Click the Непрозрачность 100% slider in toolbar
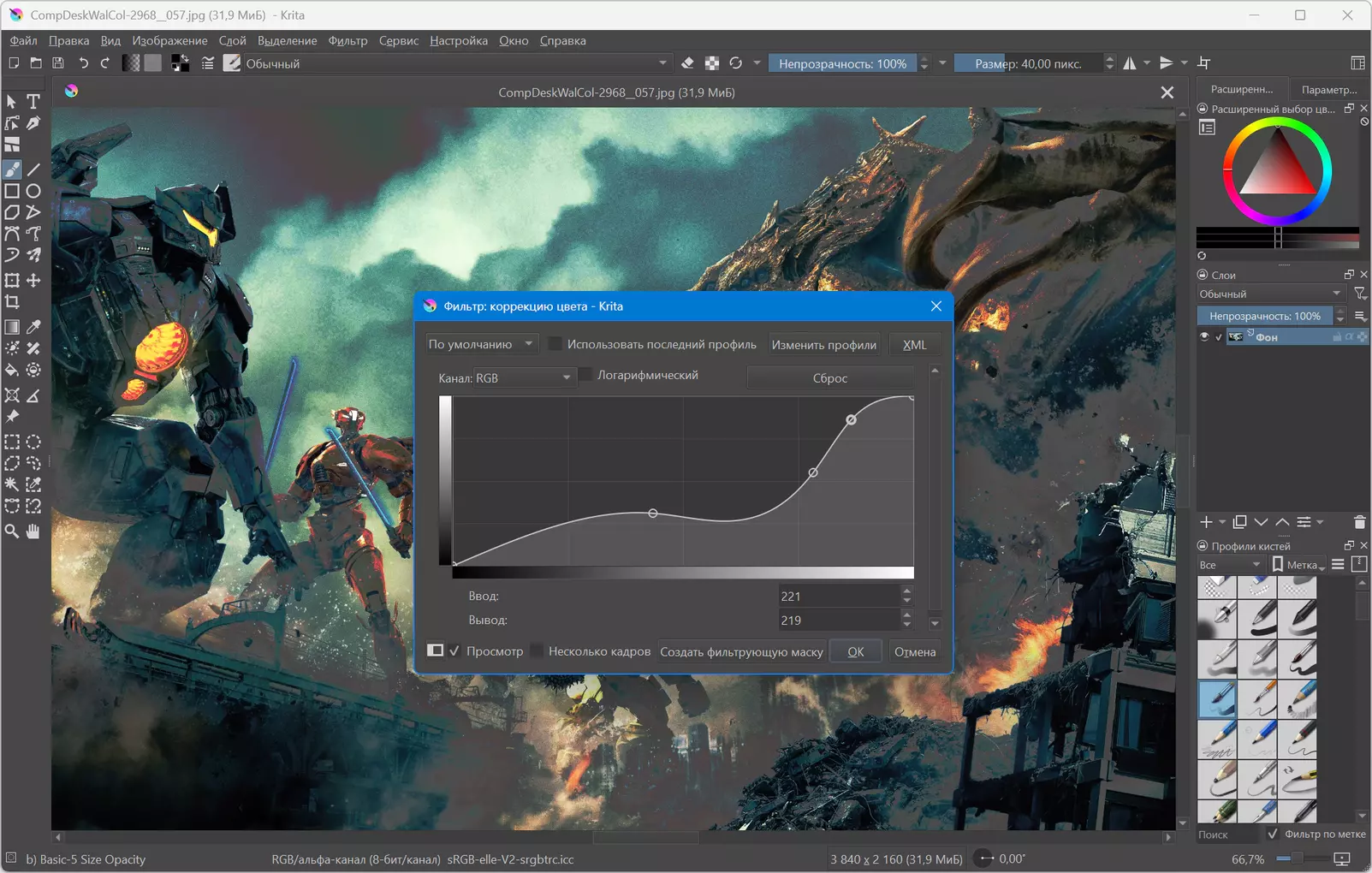Image resolution: width=1372 pixels, height=873 pixels. click(x=843, y=63)
